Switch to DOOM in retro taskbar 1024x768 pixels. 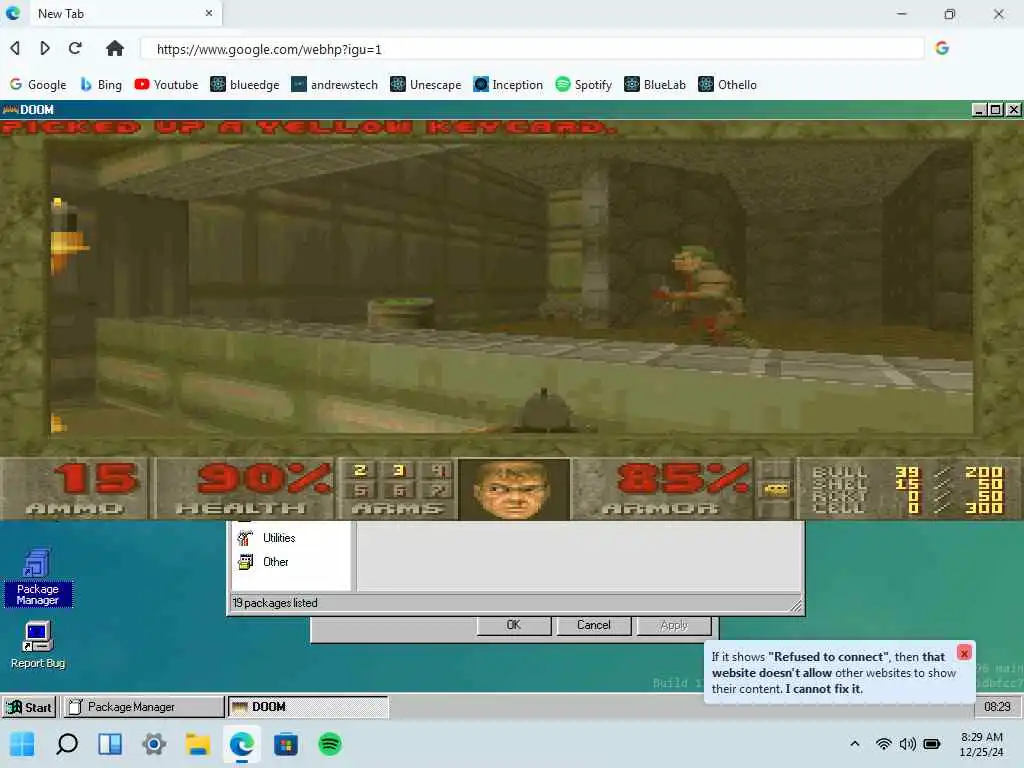(308, 707)
